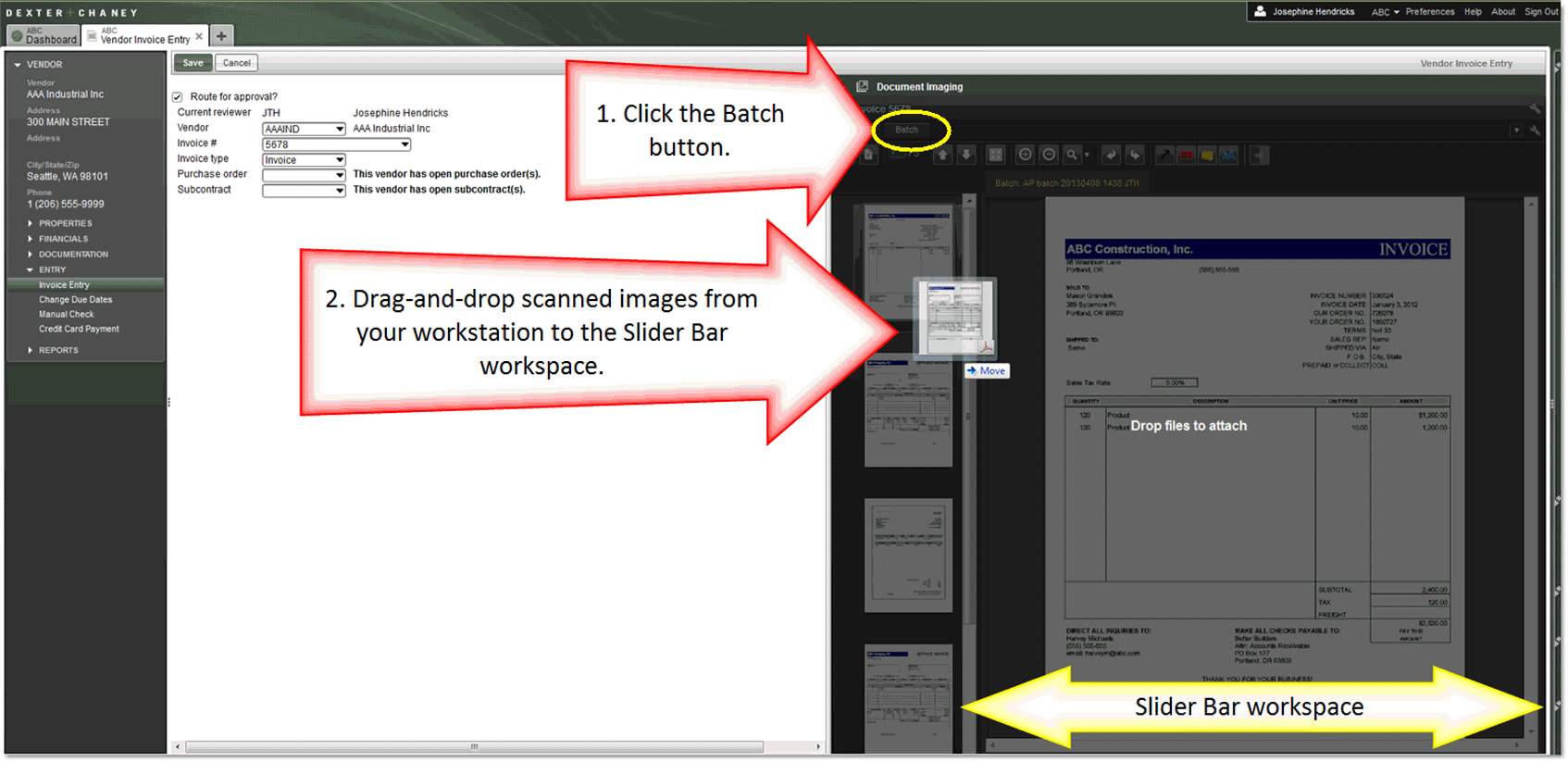Image resolution: width=1568 pixels, height=762 pixels.
Task: Click the magnifying glass search zoom icon
Action: pos(1072,155)
